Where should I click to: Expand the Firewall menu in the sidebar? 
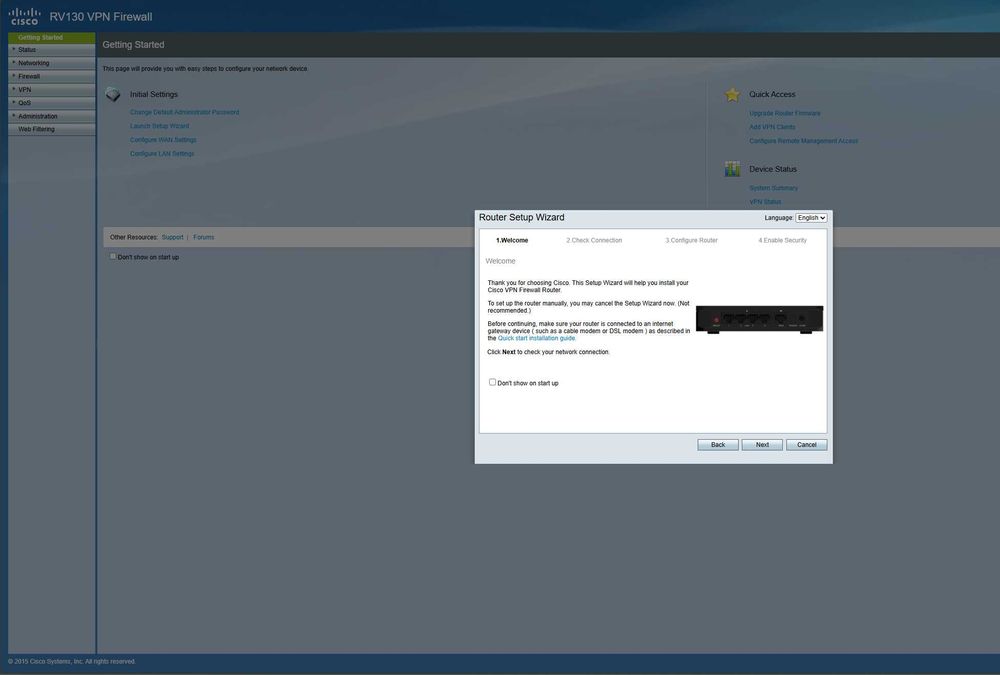tap(52, 77)
